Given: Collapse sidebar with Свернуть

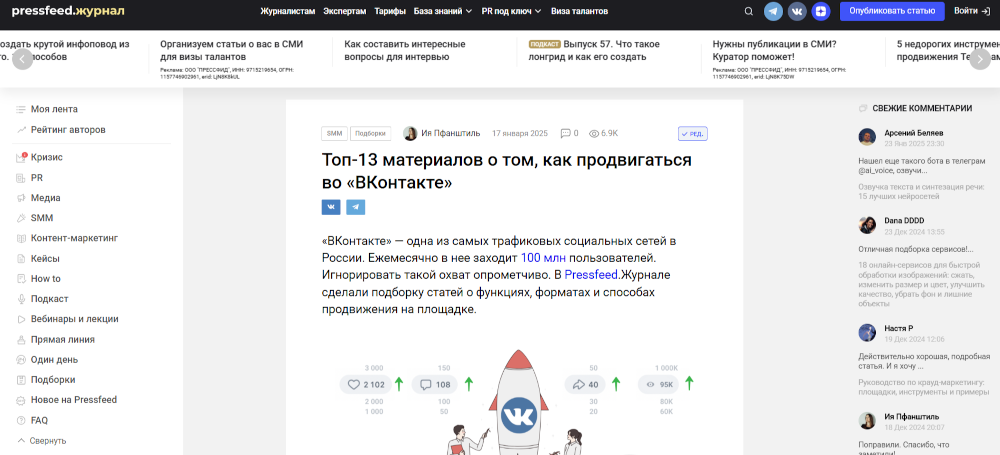Looking at the screenshot, I should coord(42,440).
